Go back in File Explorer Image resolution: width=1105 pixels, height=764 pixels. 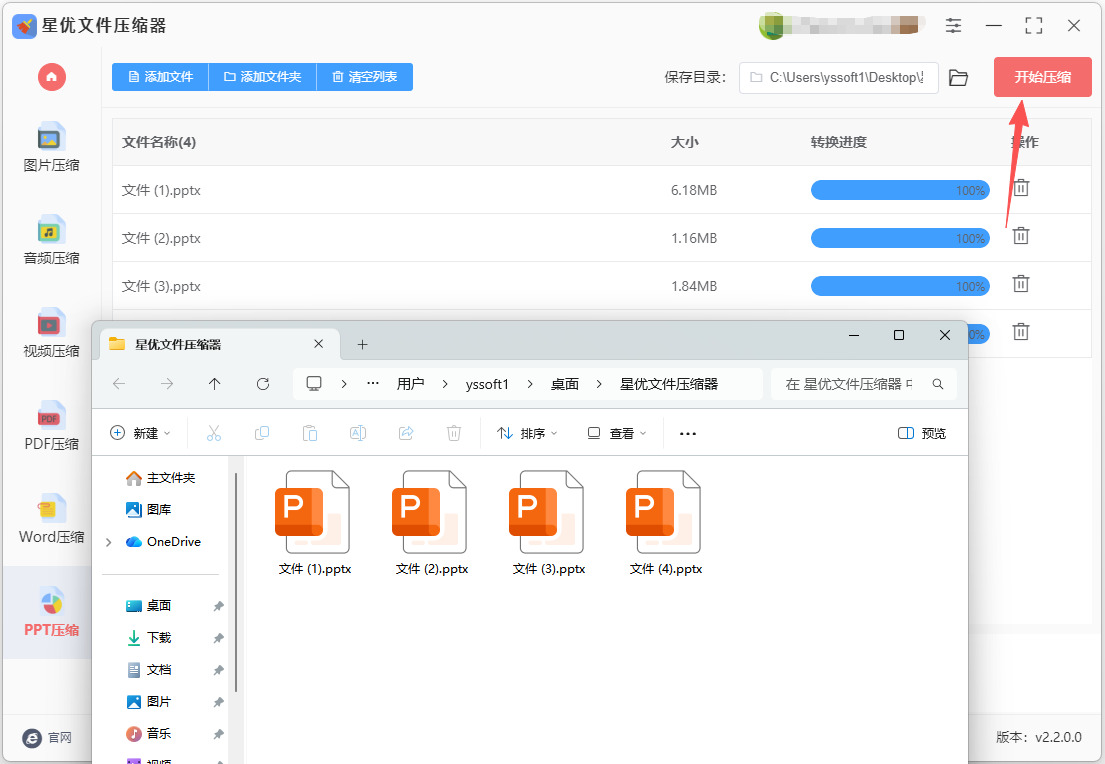119,384
